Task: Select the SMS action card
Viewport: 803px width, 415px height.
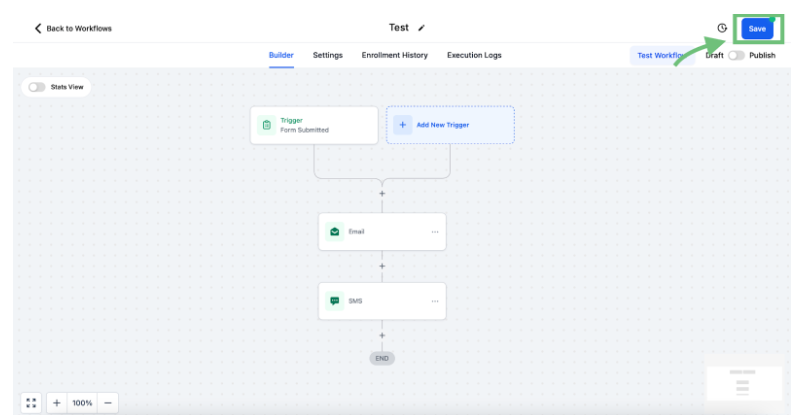Action: (382, 301)
